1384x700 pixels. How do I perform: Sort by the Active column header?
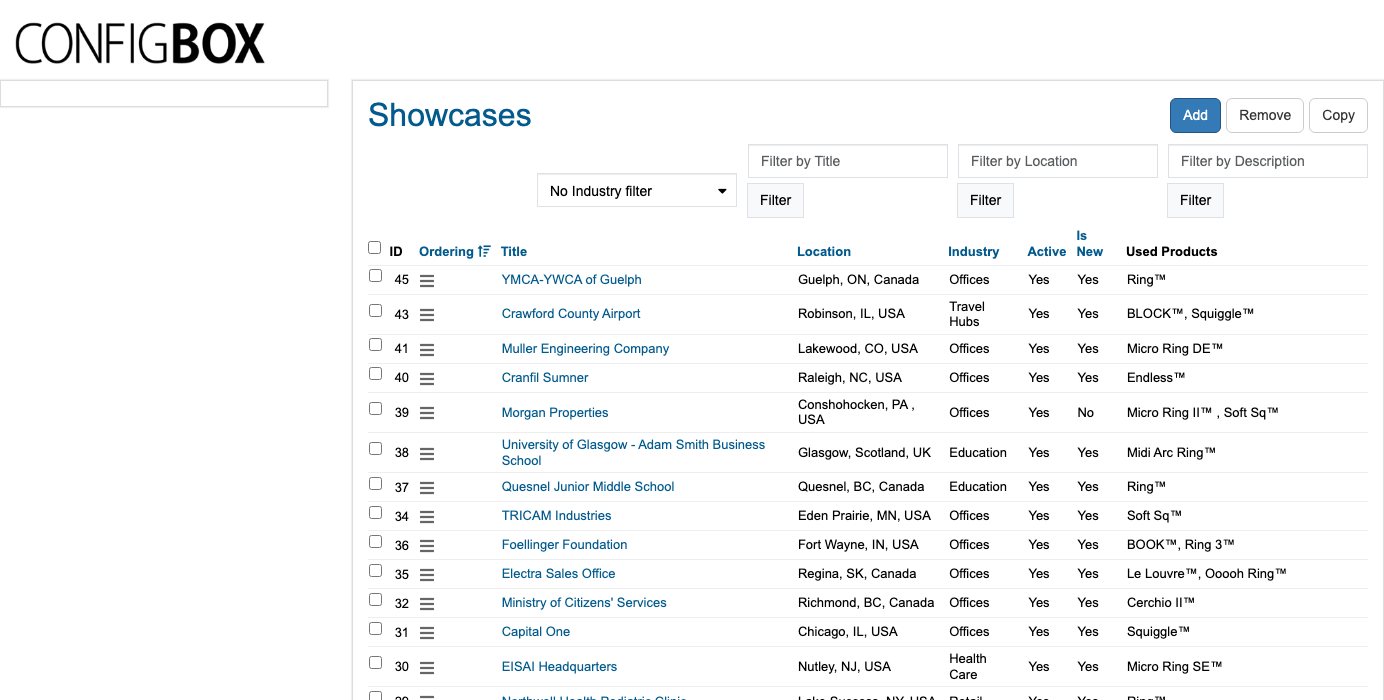pos(1047,252)
